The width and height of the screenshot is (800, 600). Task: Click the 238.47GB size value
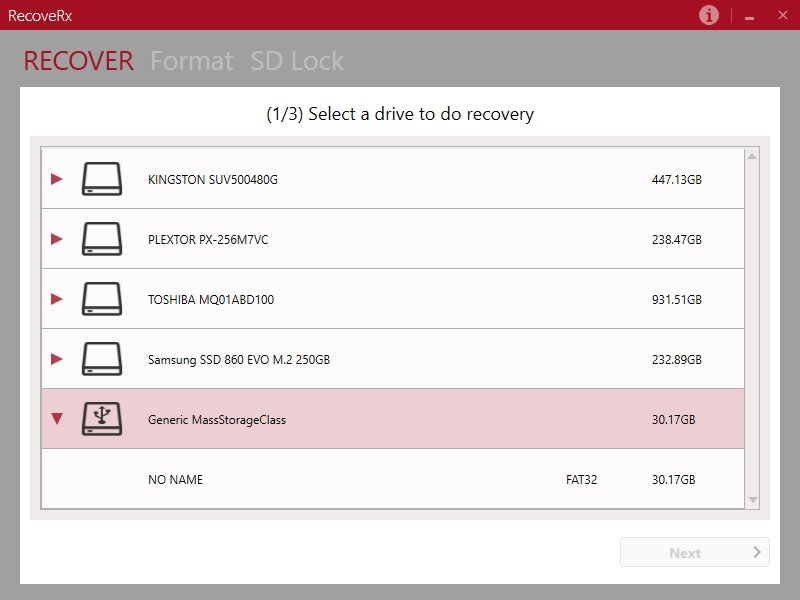[x=677, y=240]
